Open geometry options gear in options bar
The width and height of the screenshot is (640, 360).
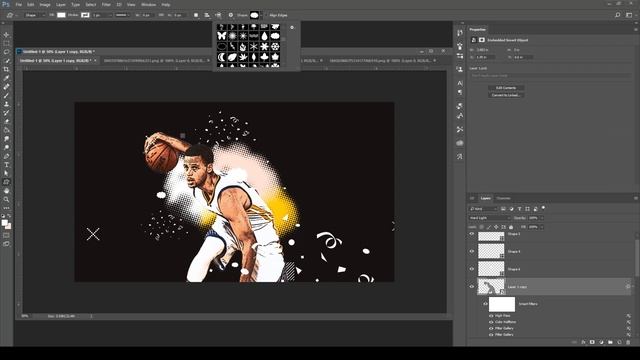click(231, 15)
